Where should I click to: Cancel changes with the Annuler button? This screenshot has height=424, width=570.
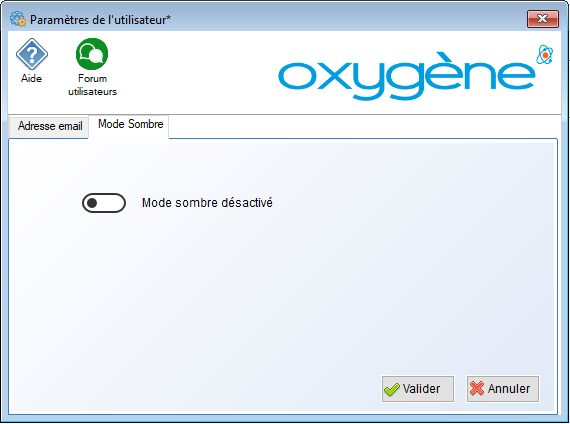pyautogui.click(x=503, y=389)
